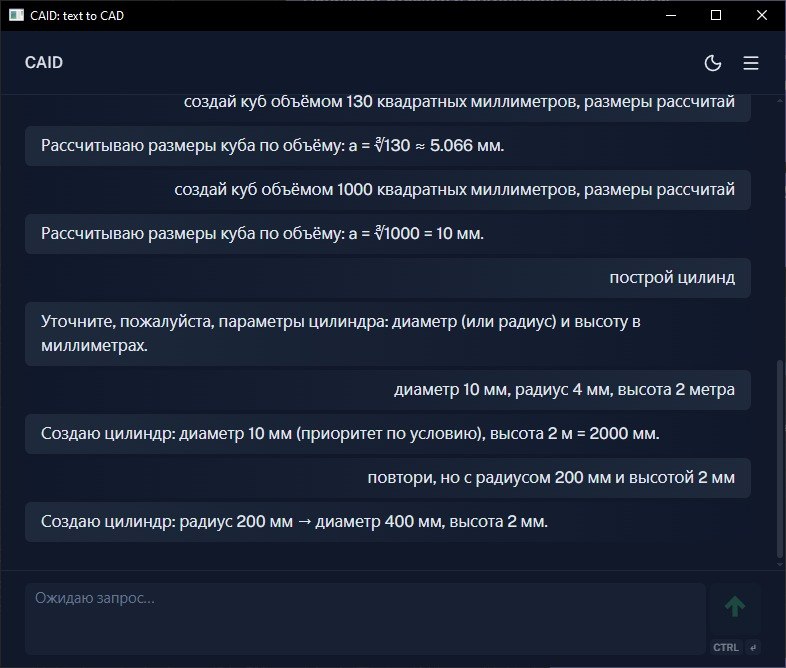Close the CAID window
Screen dimensions: 786x668
(x=761, y=16)
